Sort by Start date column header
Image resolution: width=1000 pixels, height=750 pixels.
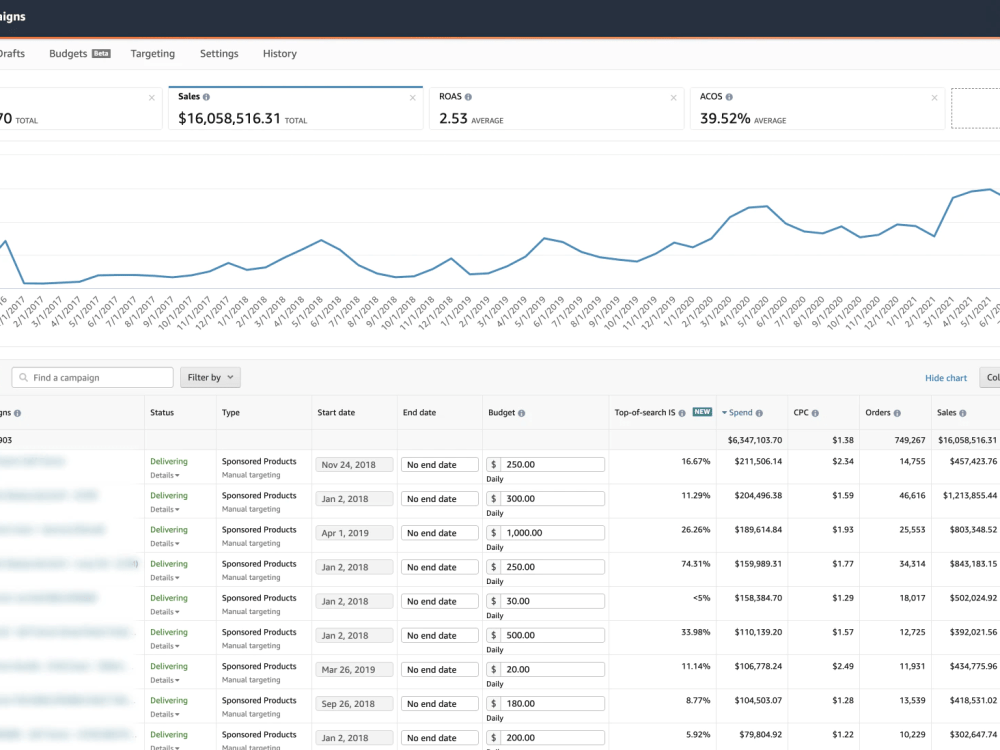coord(336,413)
